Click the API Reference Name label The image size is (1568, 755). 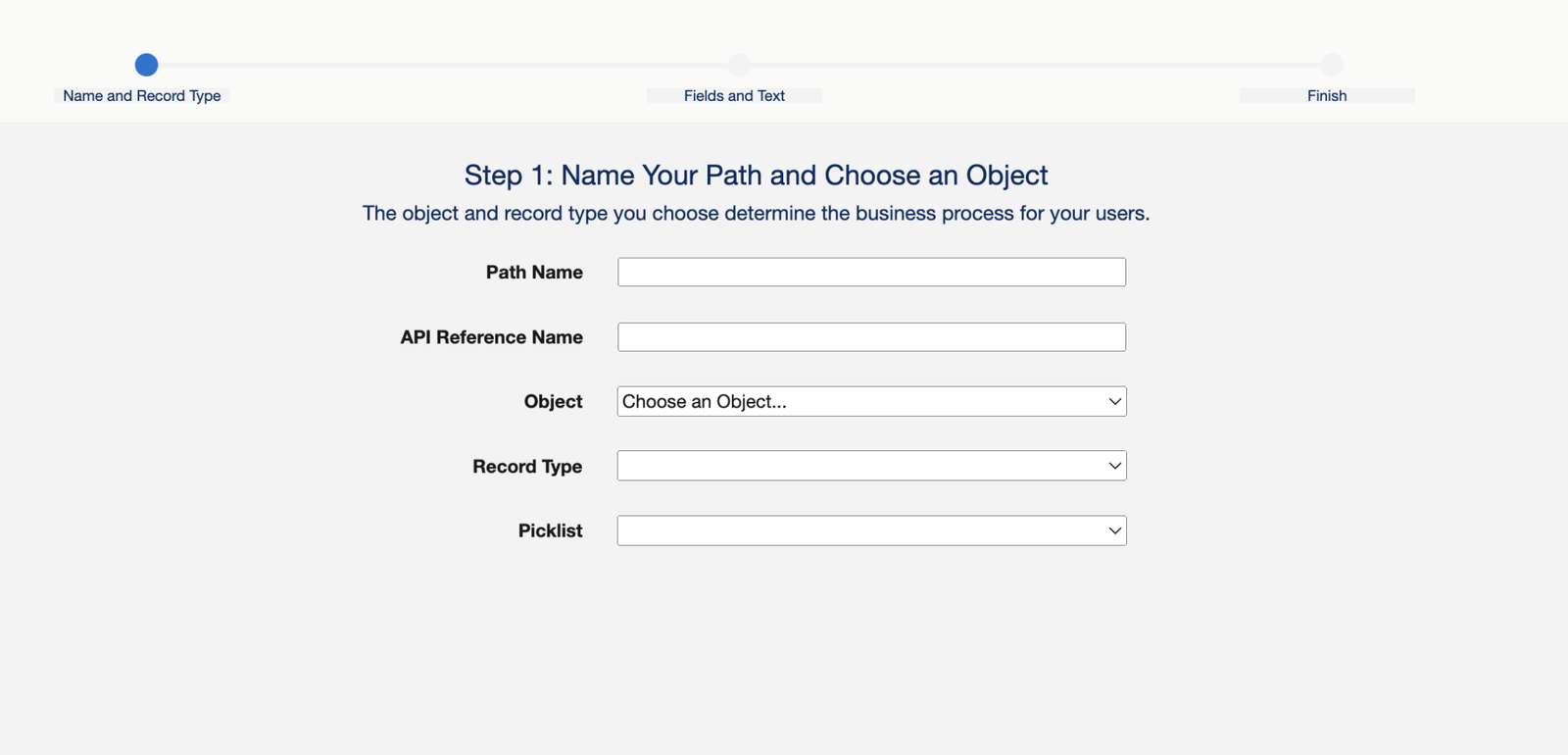point(491,337)
